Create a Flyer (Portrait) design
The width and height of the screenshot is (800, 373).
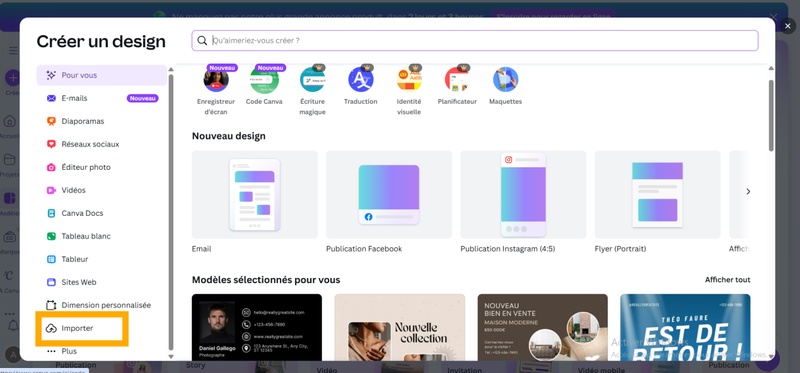click(x=658, y=194)
